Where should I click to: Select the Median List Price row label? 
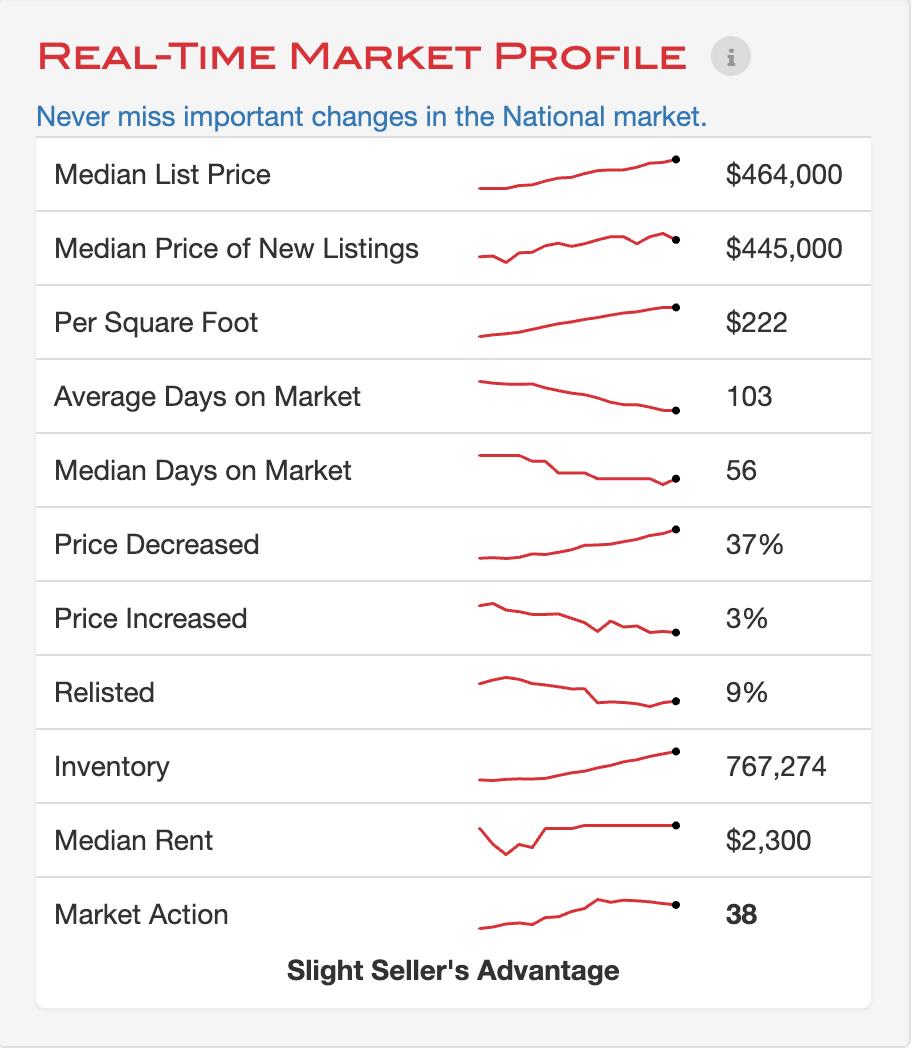162,175
